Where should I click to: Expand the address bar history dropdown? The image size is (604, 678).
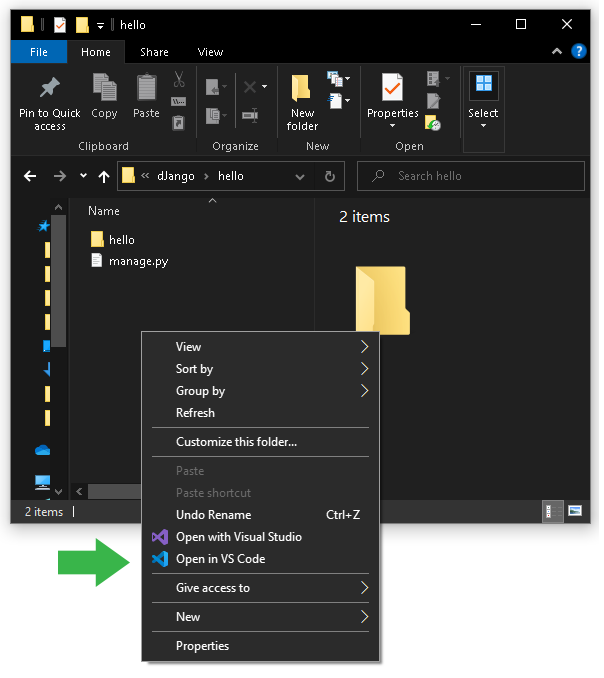pyautogui.click(x=302, y=178)
